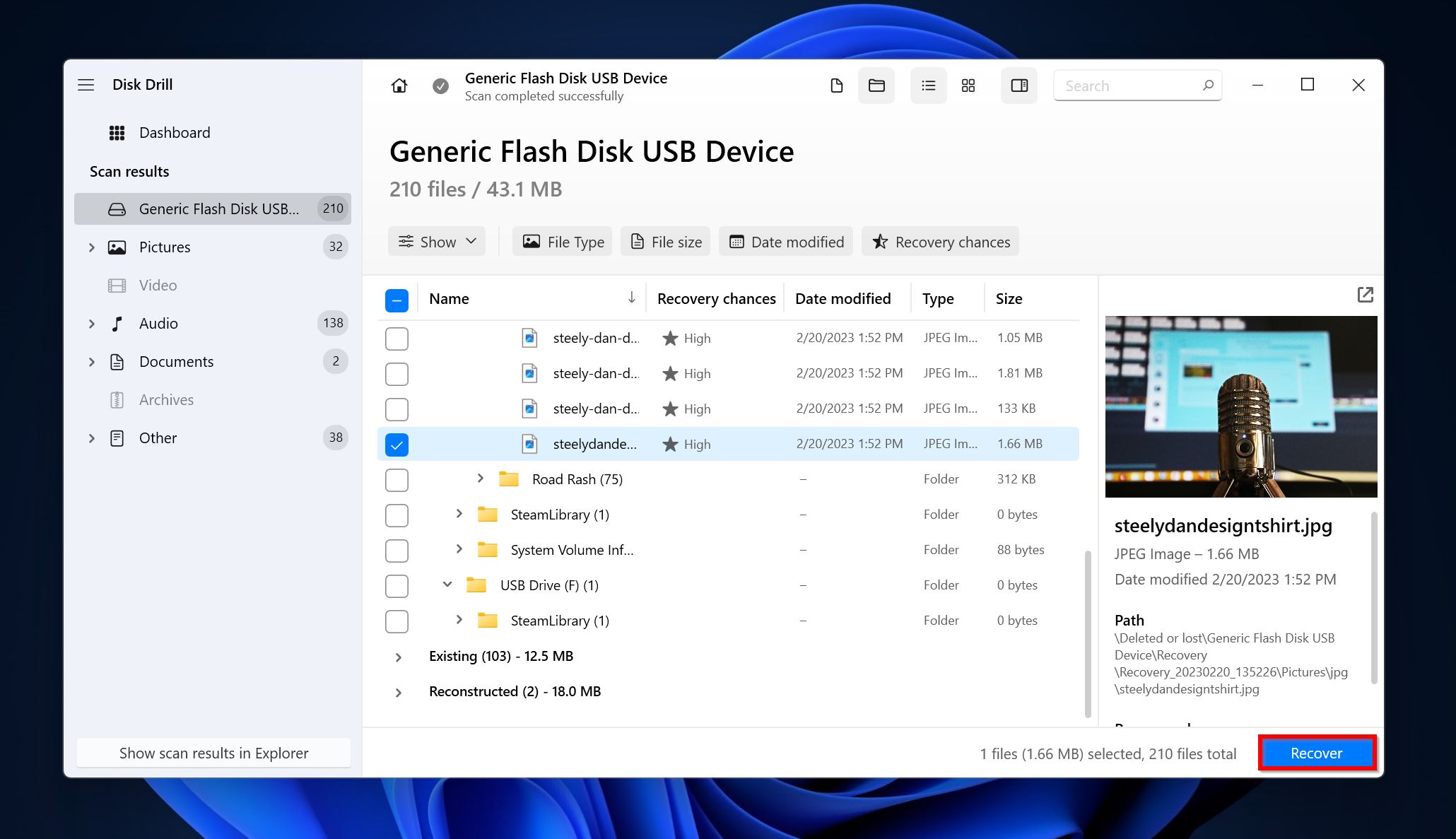Viewport: 1456px width, 839px height.
Task: Click the Dashboard grid icon
Action: pyautogui.click(x=117, y=133)
